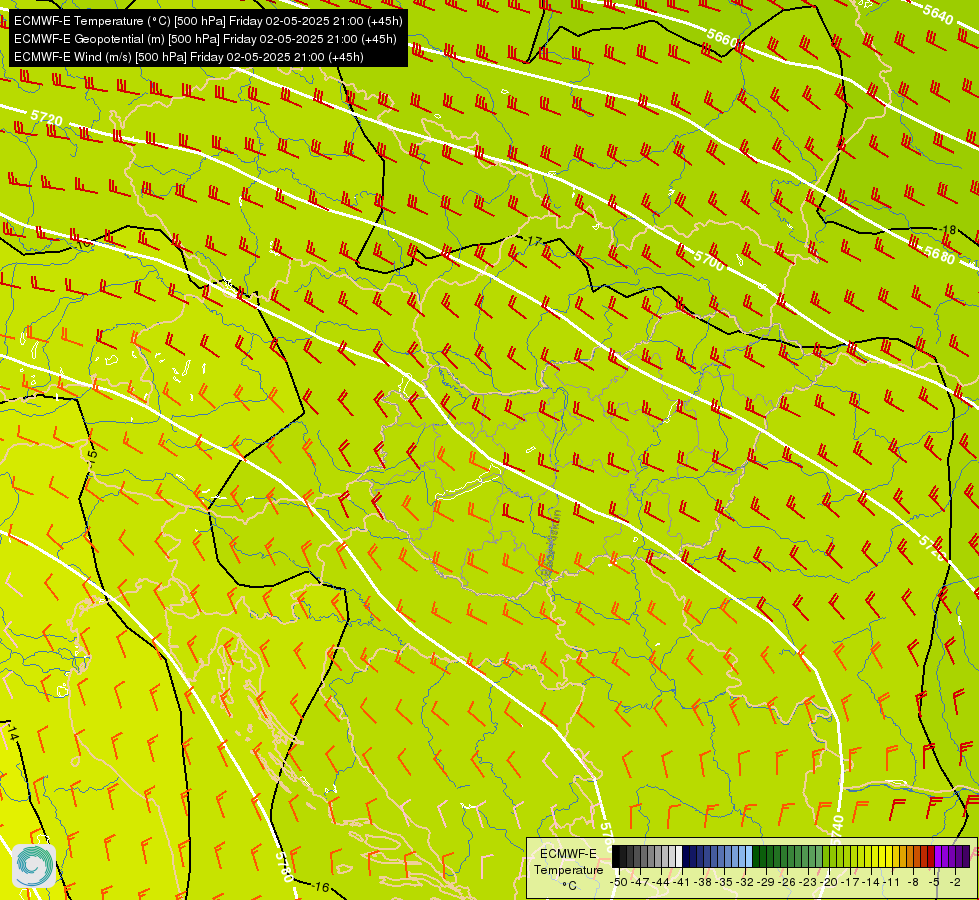979x900 pixels.
Task: Click the -11 value in the temperature legend
Action: [x=892, y=883]
